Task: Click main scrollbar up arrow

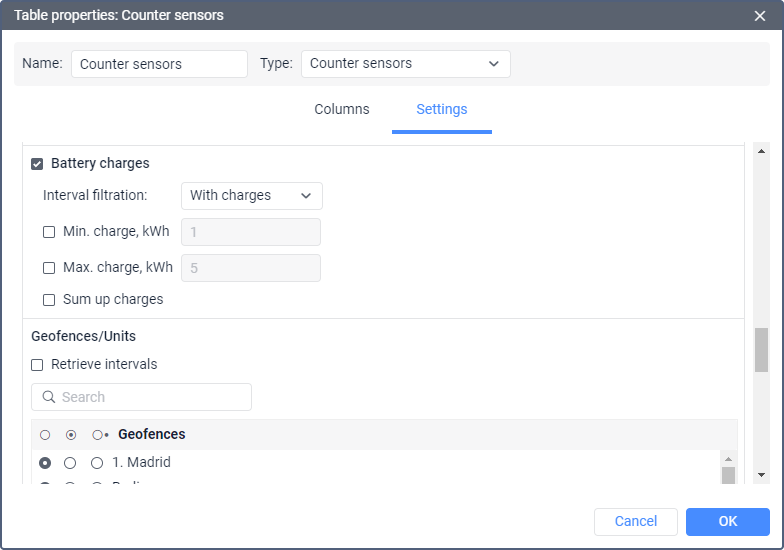Action: pos(761,152)
